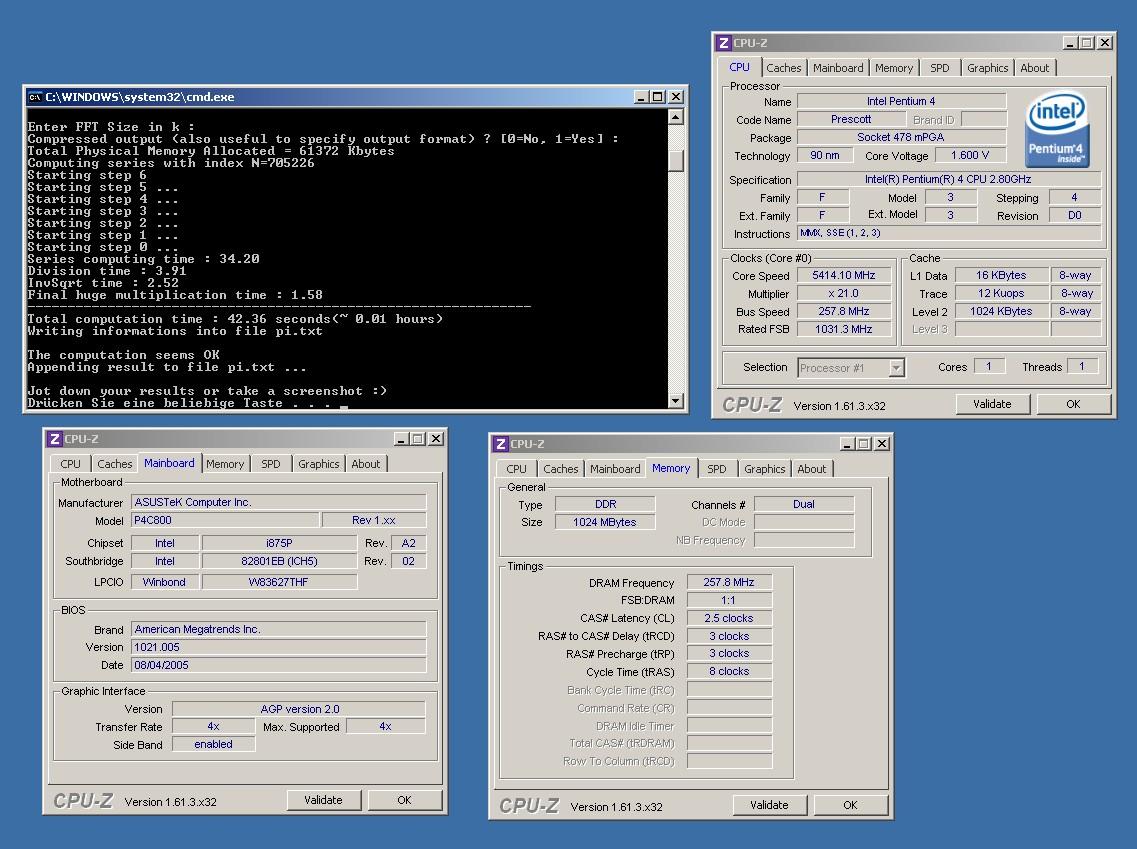Switch to Caches tab in Mainboard CPU-Z window
The height and width of the screenshot is (849, 1137).
point(115,464)
